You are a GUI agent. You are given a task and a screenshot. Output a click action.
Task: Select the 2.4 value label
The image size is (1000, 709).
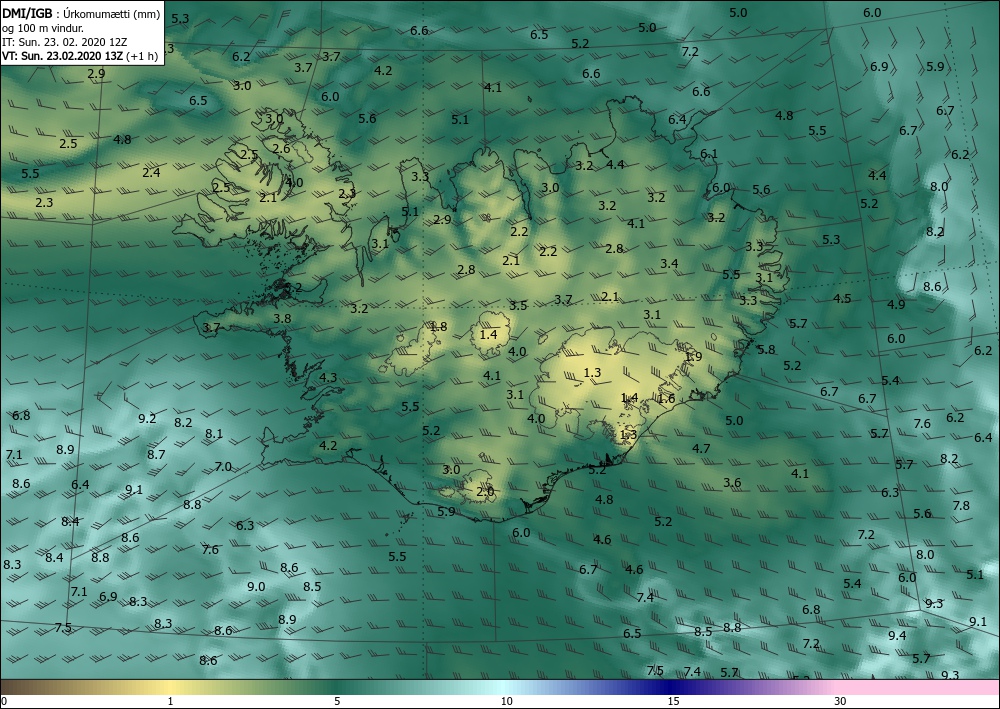click(x=151, y=173)
